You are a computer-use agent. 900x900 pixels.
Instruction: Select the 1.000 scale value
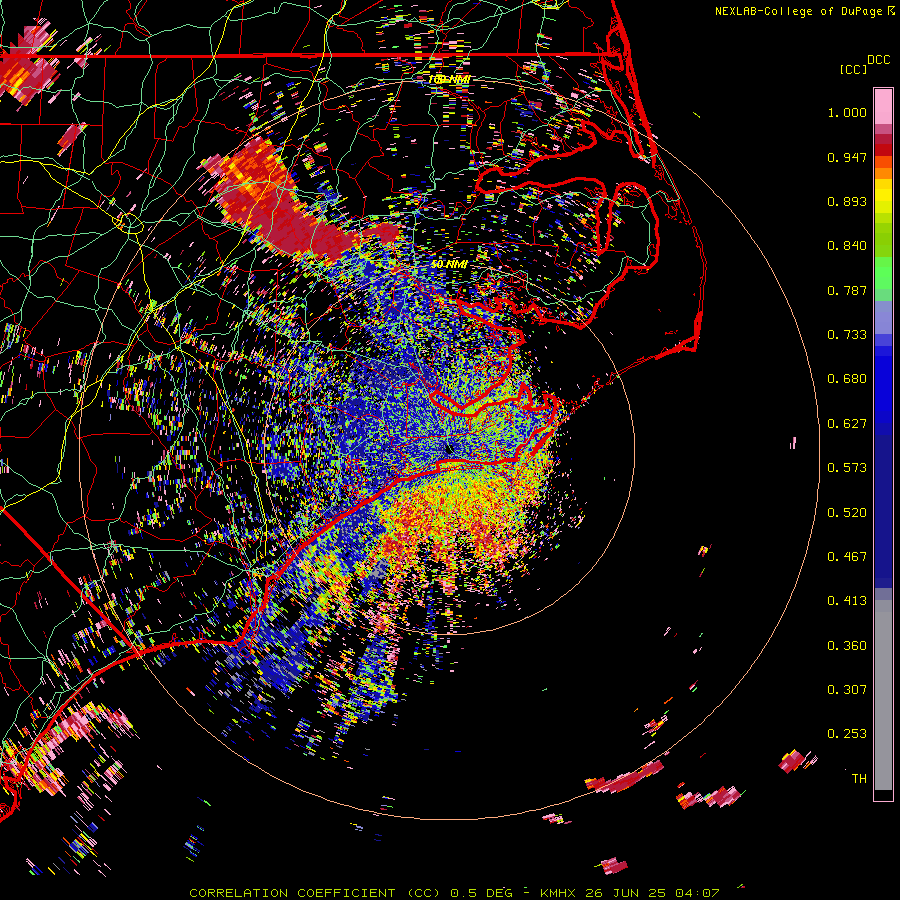coord(847,112)
